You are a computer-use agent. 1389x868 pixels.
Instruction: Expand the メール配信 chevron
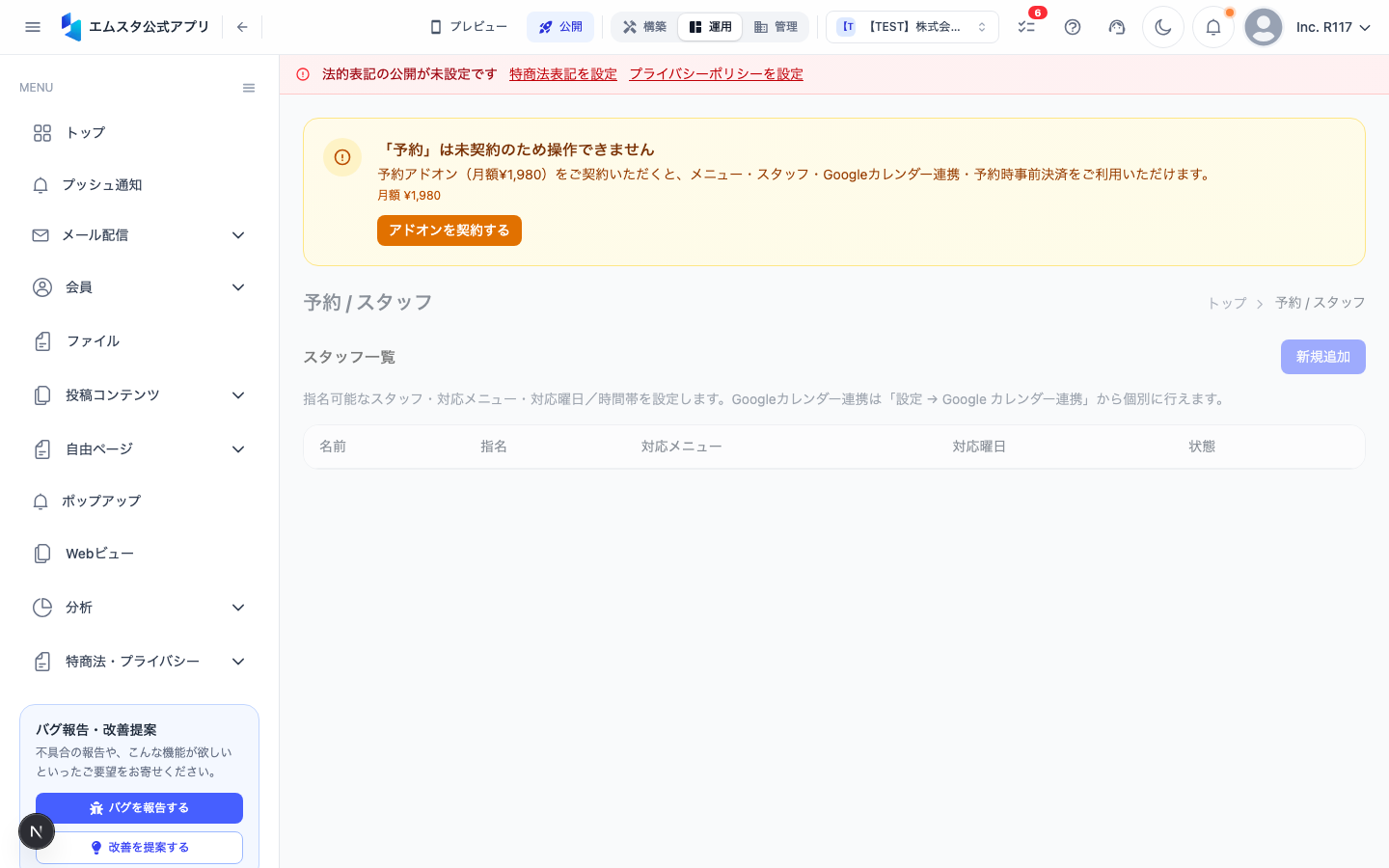(238, 235)
